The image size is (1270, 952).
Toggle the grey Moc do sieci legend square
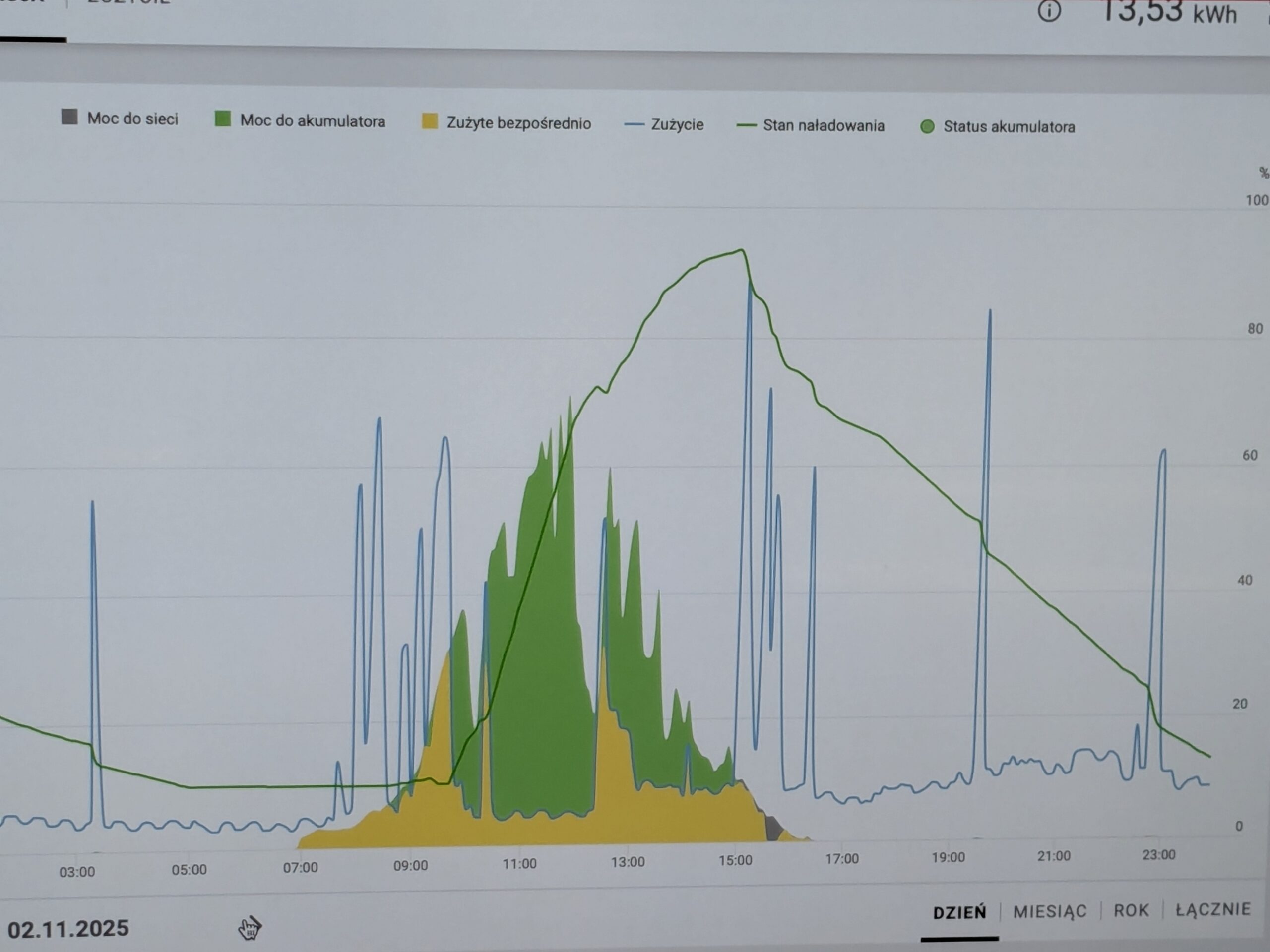[x=69, y=117]
